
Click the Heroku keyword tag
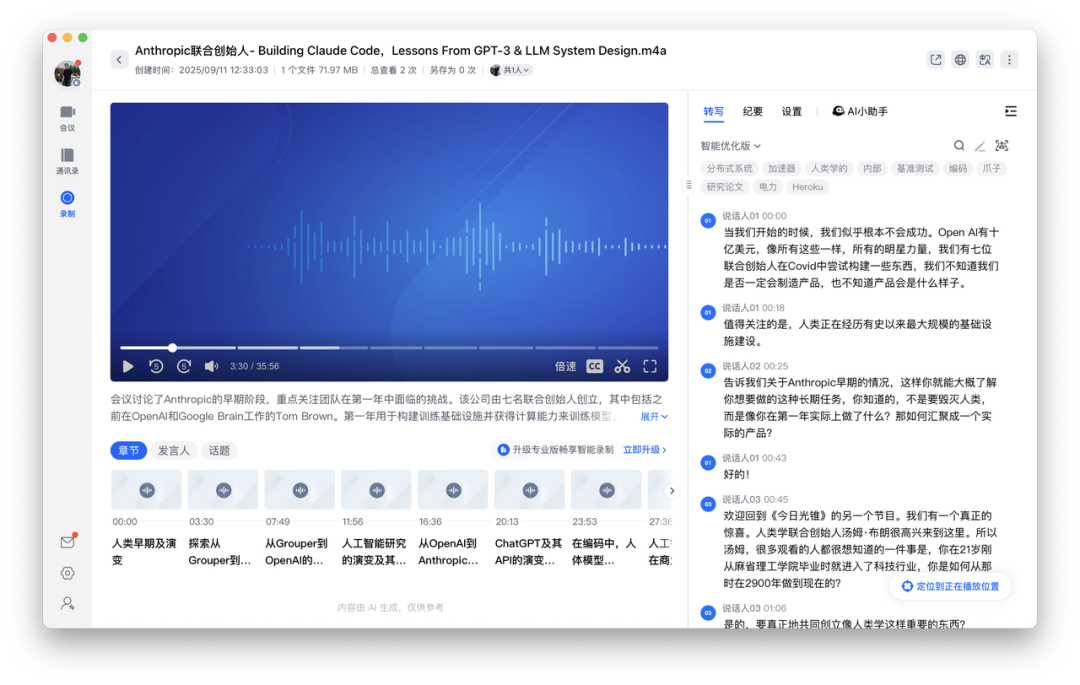(807, 187)
